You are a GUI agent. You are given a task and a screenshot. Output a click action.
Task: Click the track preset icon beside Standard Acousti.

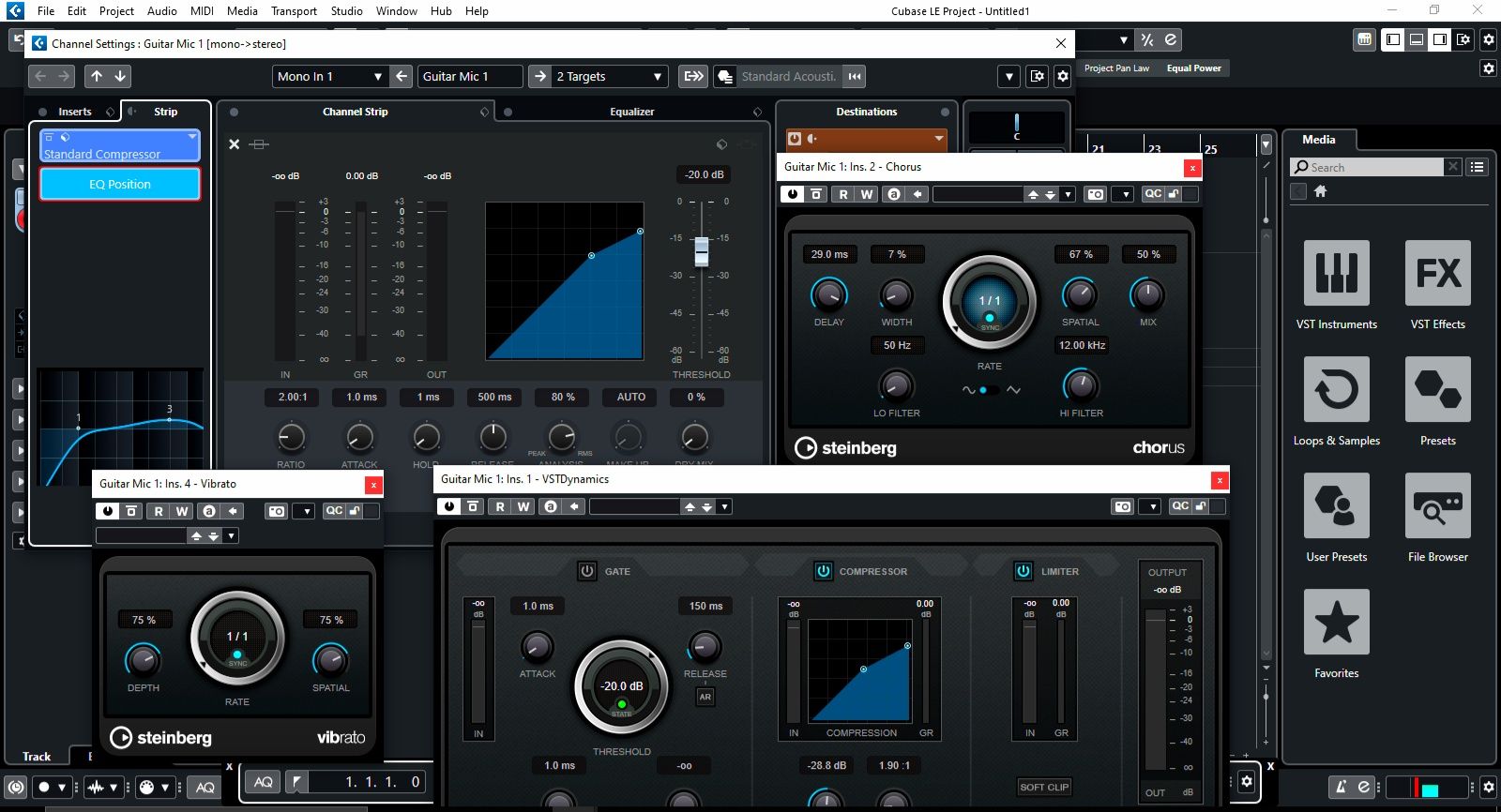click(x=725, y=76)
